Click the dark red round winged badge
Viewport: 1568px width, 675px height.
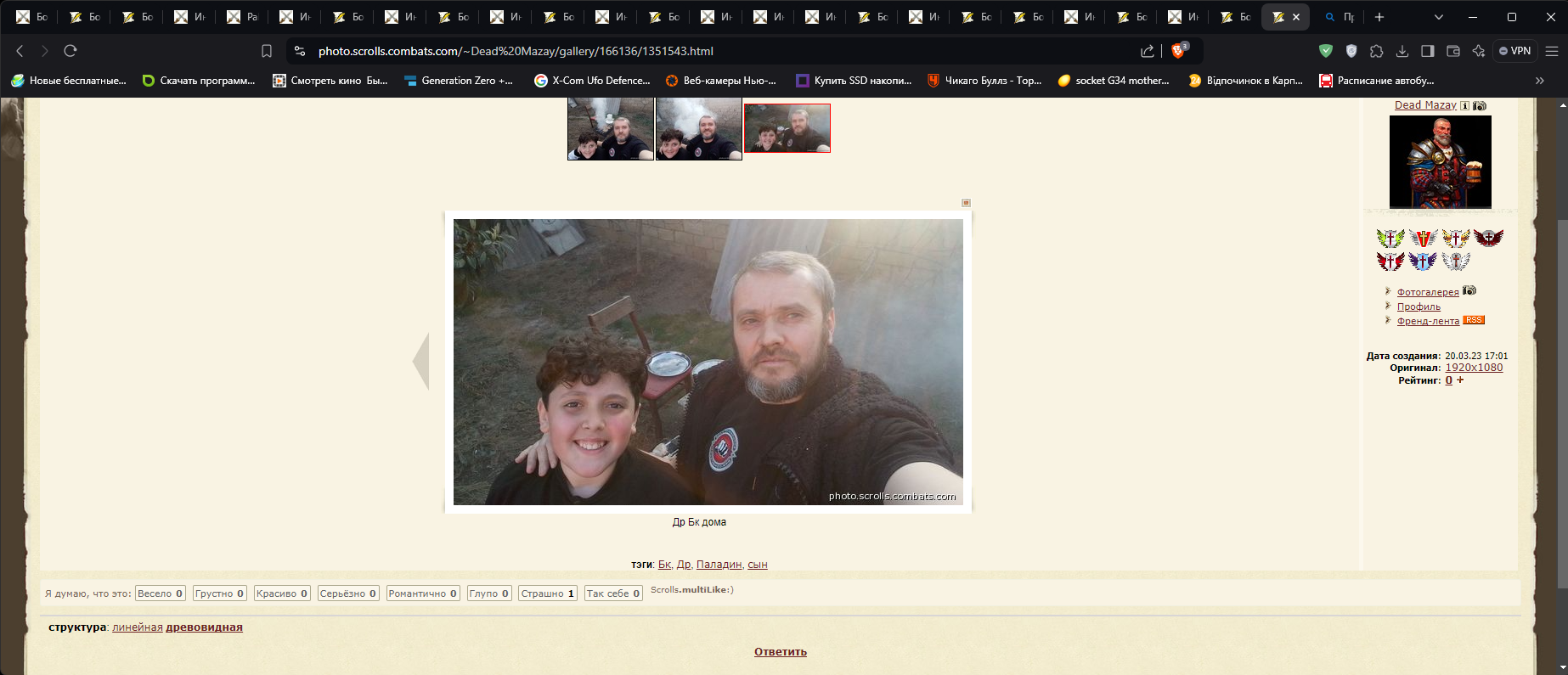pos(1488,238)
